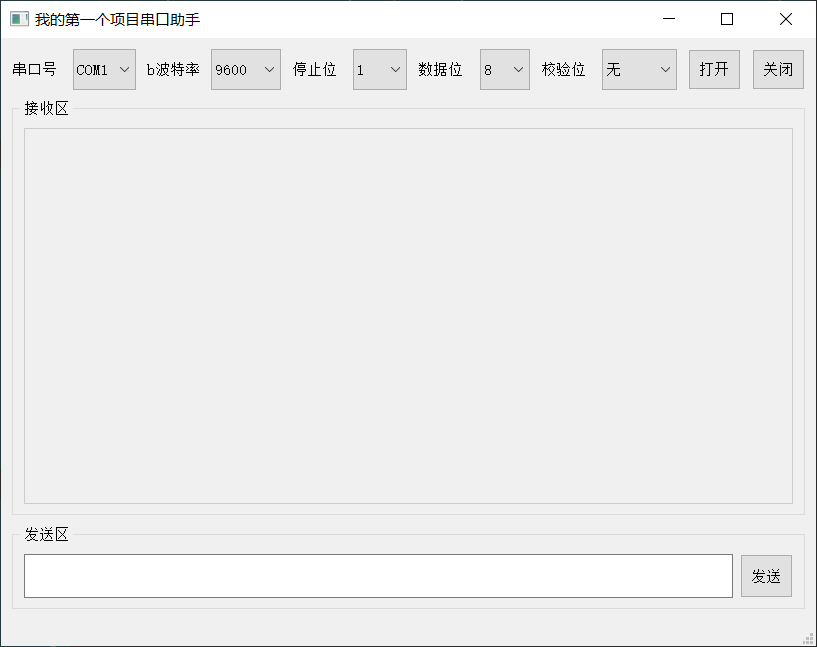Minimize the 串口助手 window

669,19
